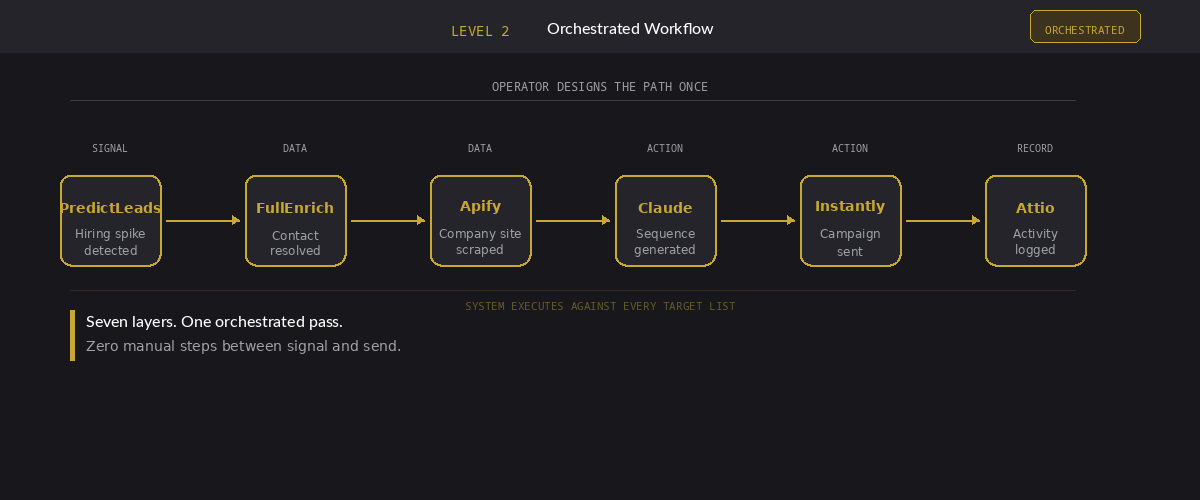The width and height of the screenshot is (1200, 500).
Task: Click the Seven layers. One orchestrated pass. line
Action: pos(214,322)
